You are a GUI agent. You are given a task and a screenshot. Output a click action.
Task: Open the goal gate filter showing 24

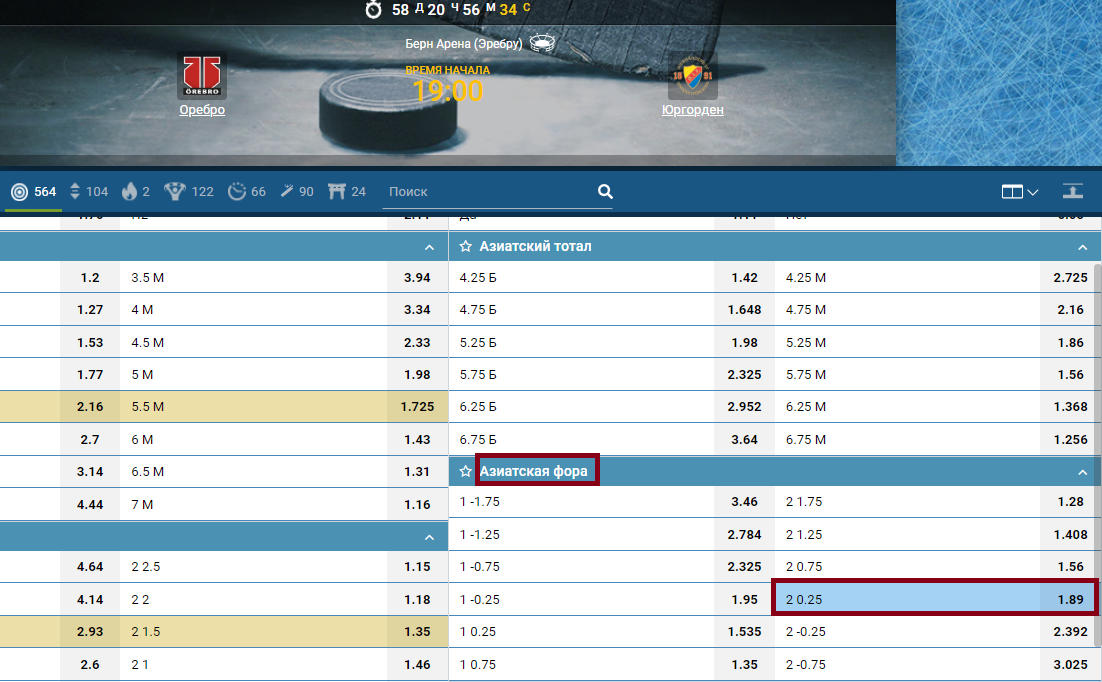pos(345,192)
